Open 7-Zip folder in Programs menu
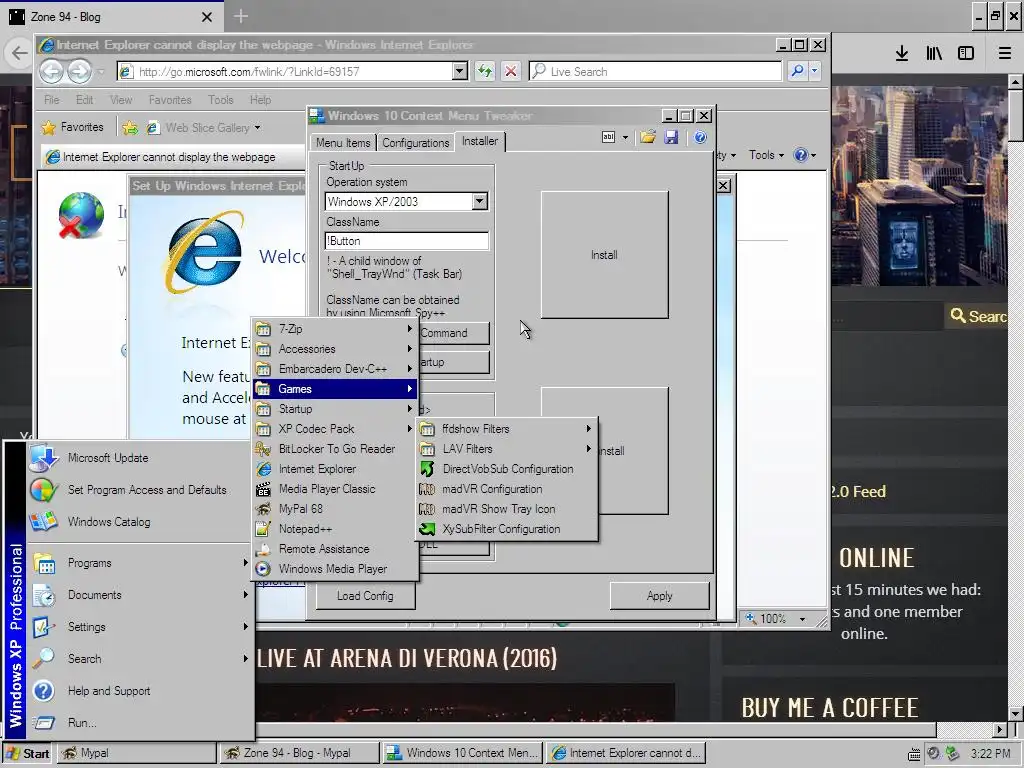The height and width of the screenshot is (768, 1024). point(336,328)
